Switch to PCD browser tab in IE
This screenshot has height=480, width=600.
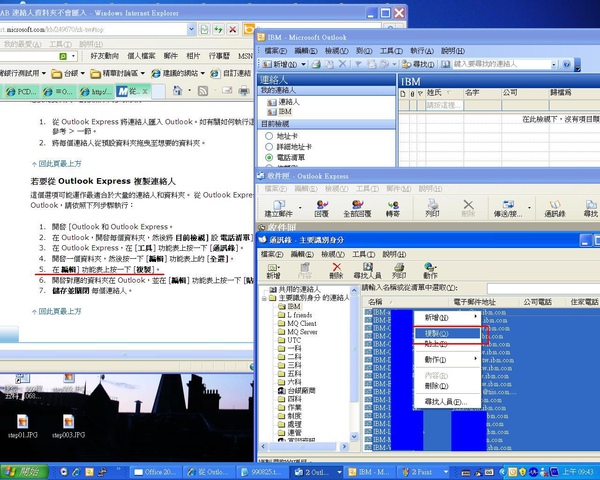20,91
